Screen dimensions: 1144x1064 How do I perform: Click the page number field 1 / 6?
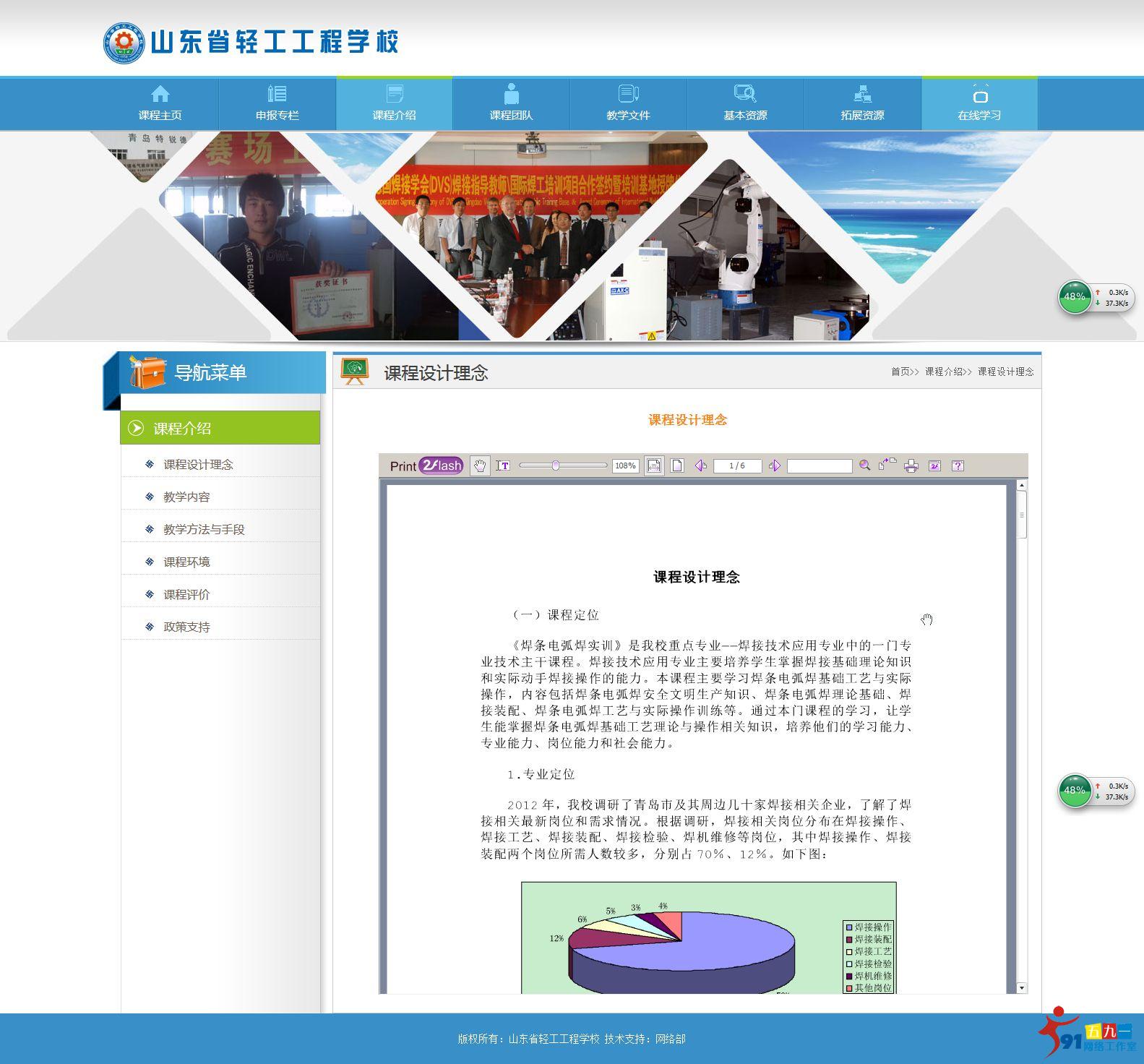point(737,466)
